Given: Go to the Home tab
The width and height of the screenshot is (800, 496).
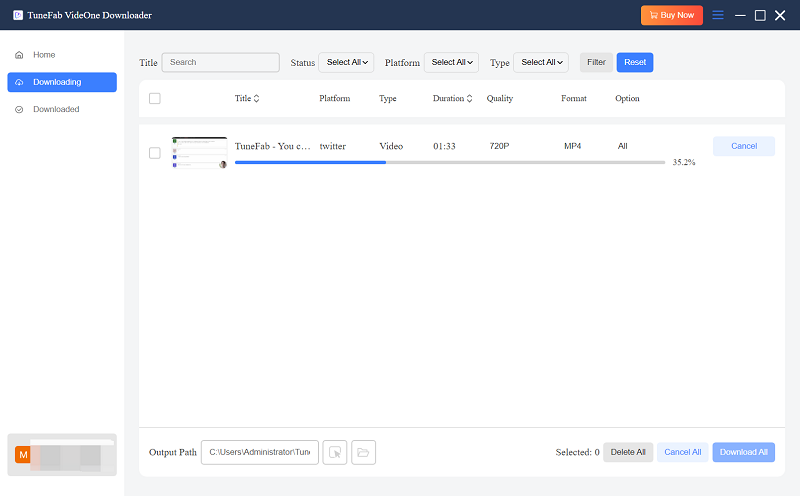Looking at the screenshot, I should click(x=62, y=55).
